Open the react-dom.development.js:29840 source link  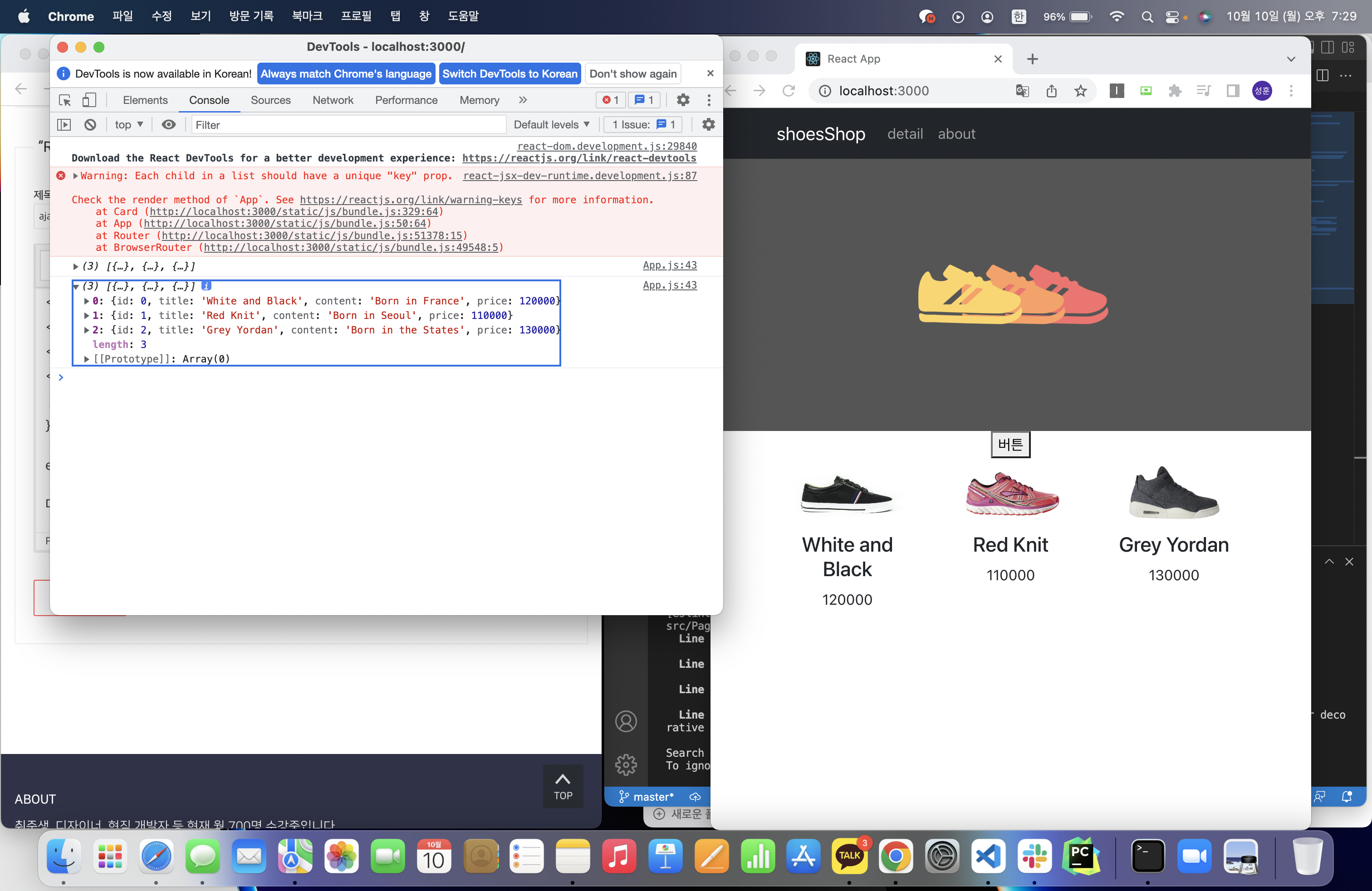coord(607,147)
